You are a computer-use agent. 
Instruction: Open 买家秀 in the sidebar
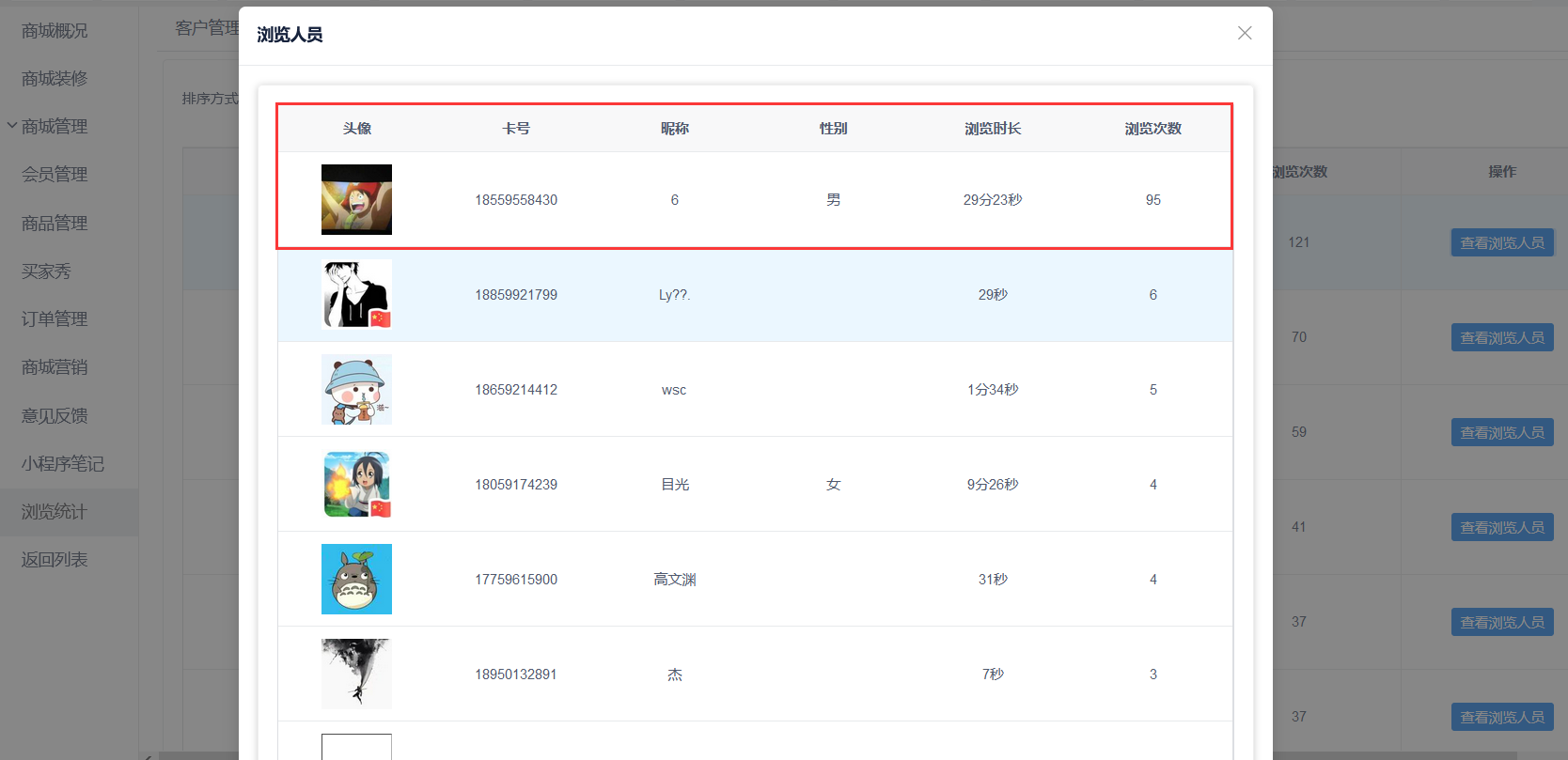(x=46, y=271)
